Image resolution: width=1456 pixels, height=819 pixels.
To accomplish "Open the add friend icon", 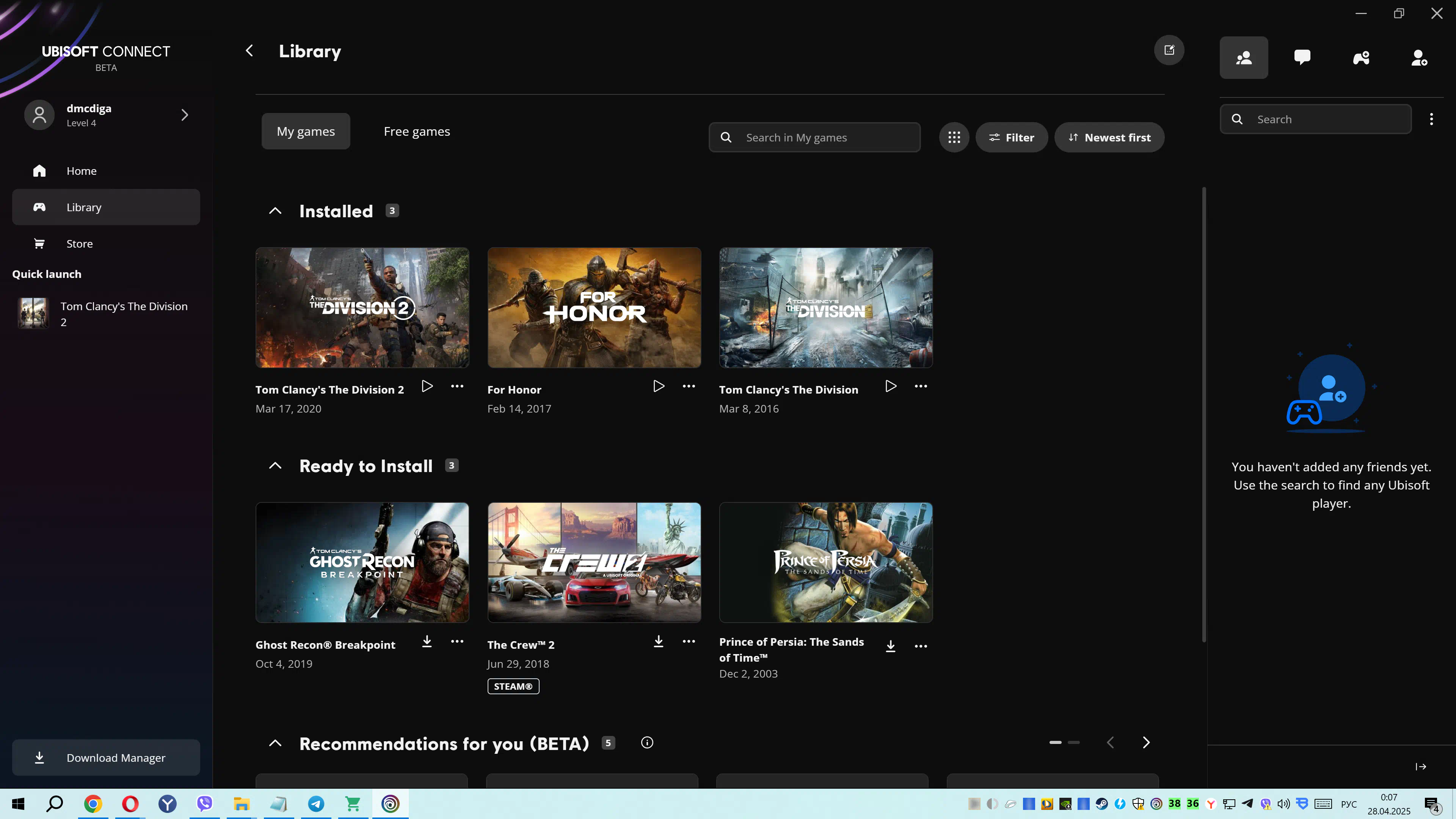I will (x=1420, y=58).
